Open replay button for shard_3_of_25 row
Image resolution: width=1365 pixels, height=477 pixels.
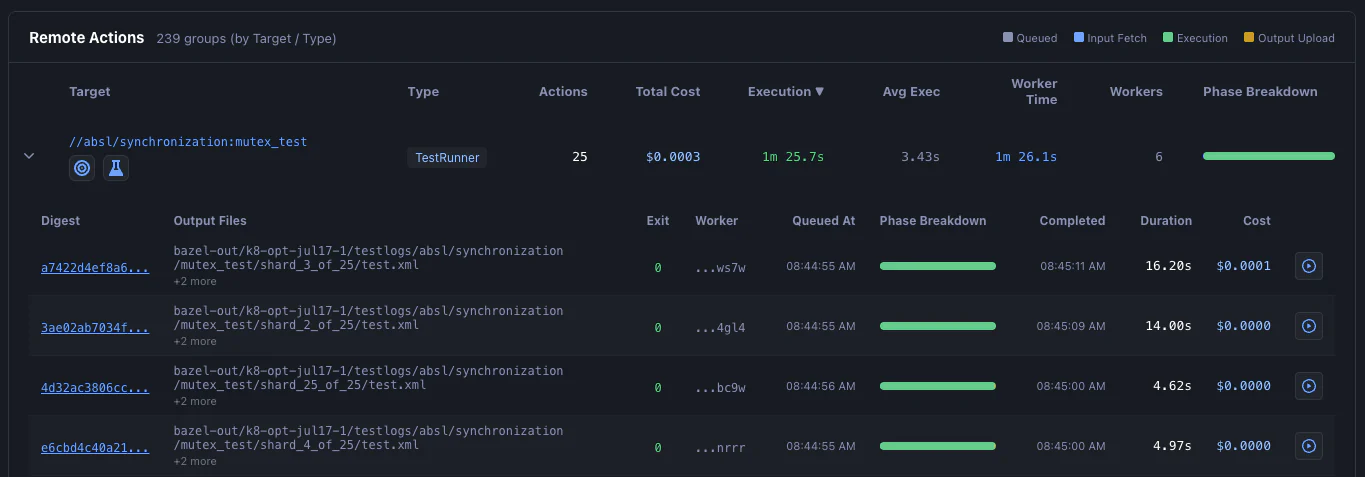tap(1309, 266)
